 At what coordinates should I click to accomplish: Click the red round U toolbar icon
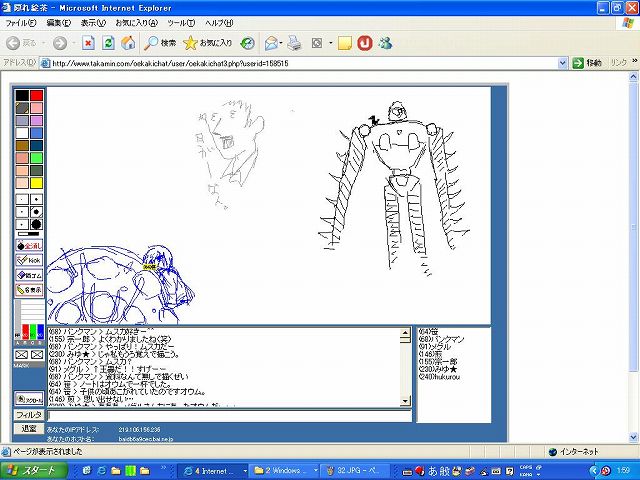click(365, 43)
